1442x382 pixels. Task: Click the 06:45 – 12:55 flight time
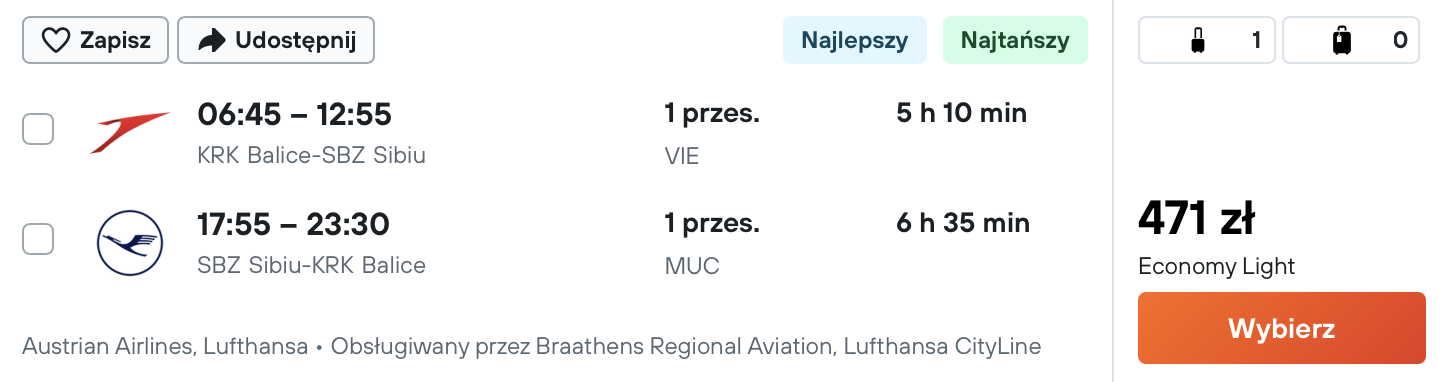[294, 115]
